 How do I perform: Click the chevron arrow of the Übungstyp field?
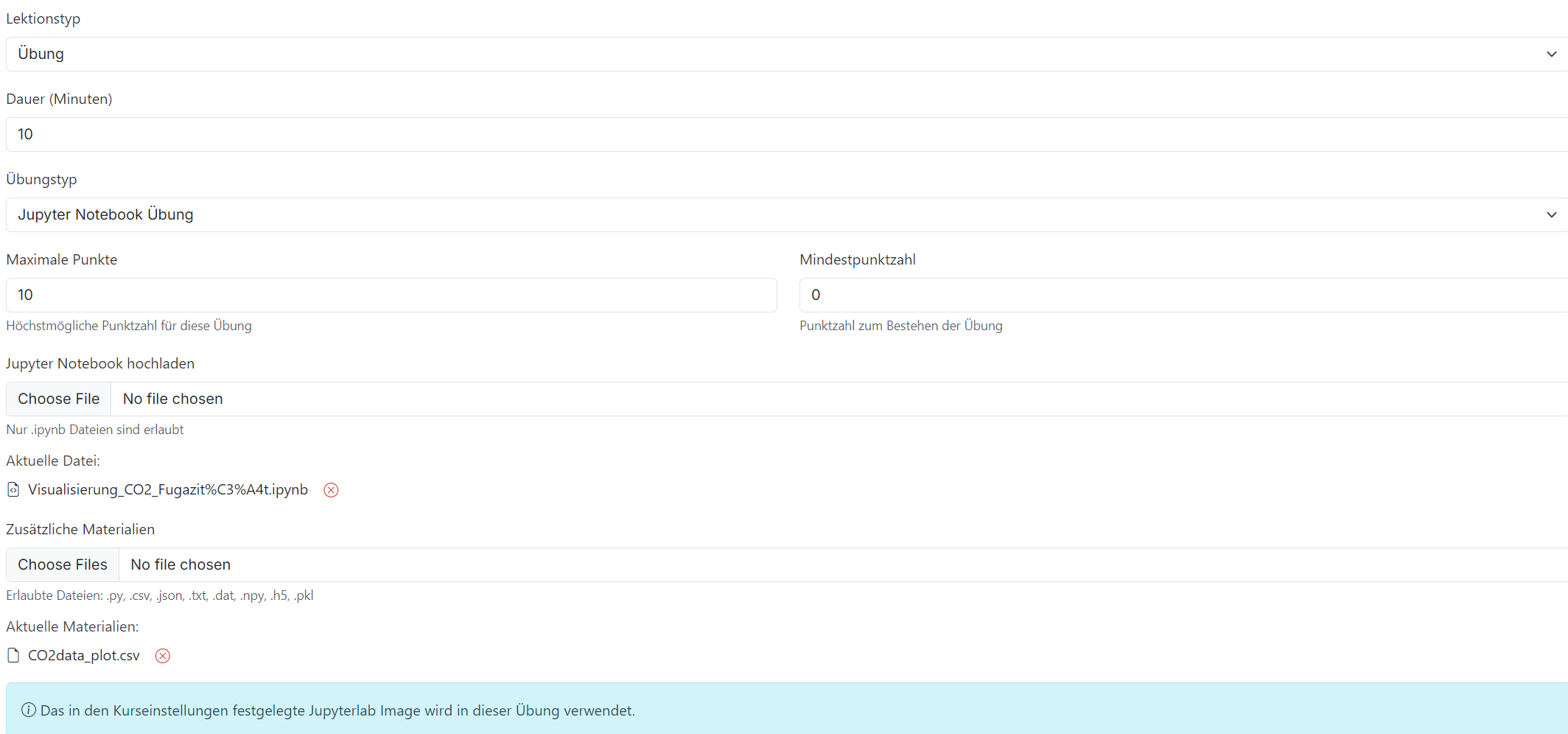point(1551,215)
